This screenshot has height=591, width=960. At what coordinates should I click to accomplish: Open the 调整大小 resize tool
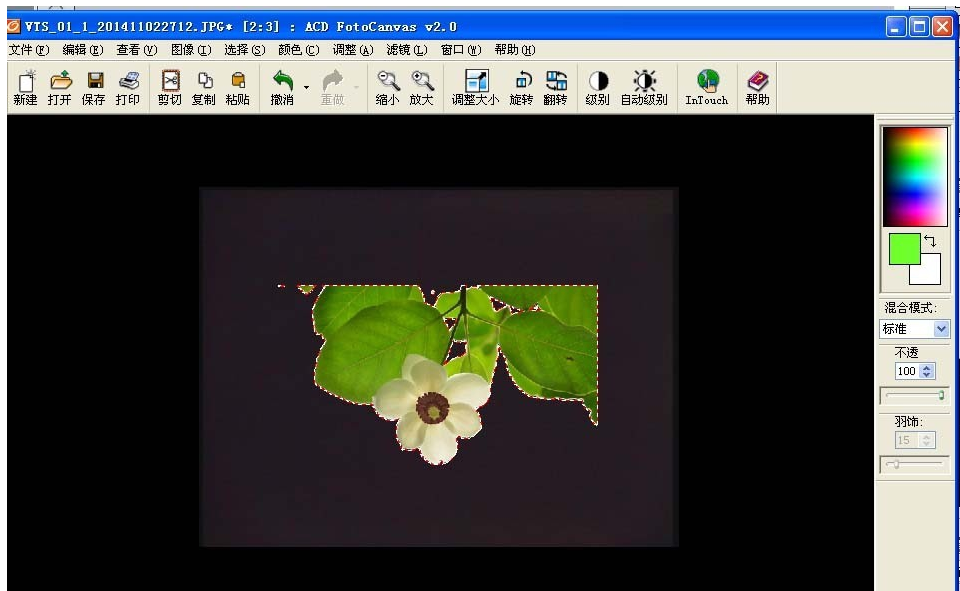[475, 87]
